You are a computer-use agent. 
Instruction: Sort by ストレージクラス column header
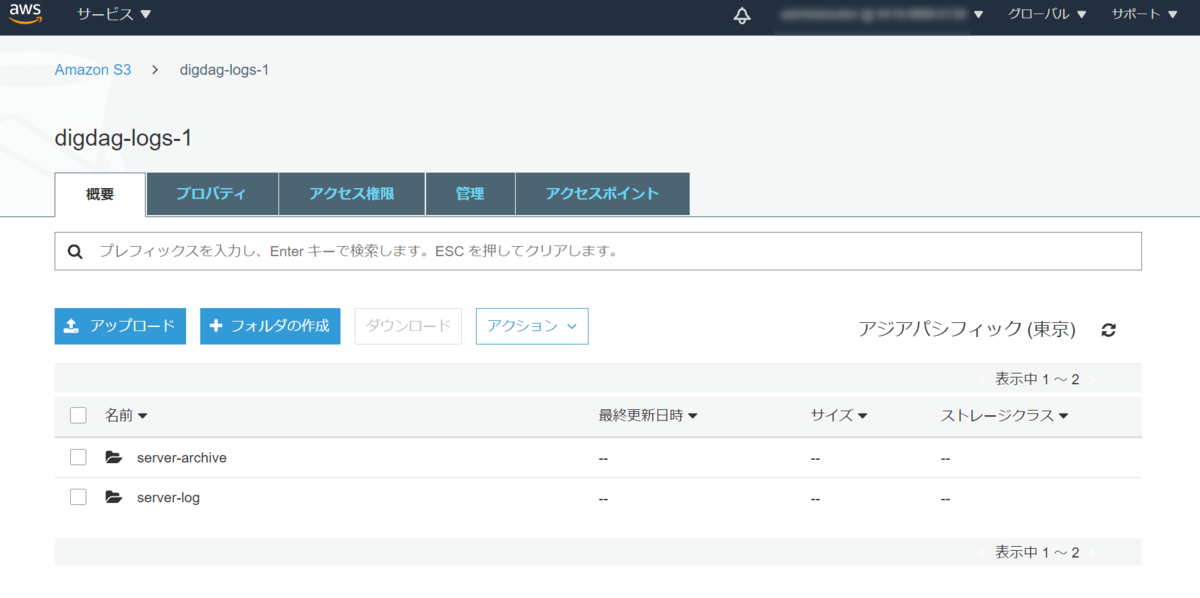(1004, 416)
